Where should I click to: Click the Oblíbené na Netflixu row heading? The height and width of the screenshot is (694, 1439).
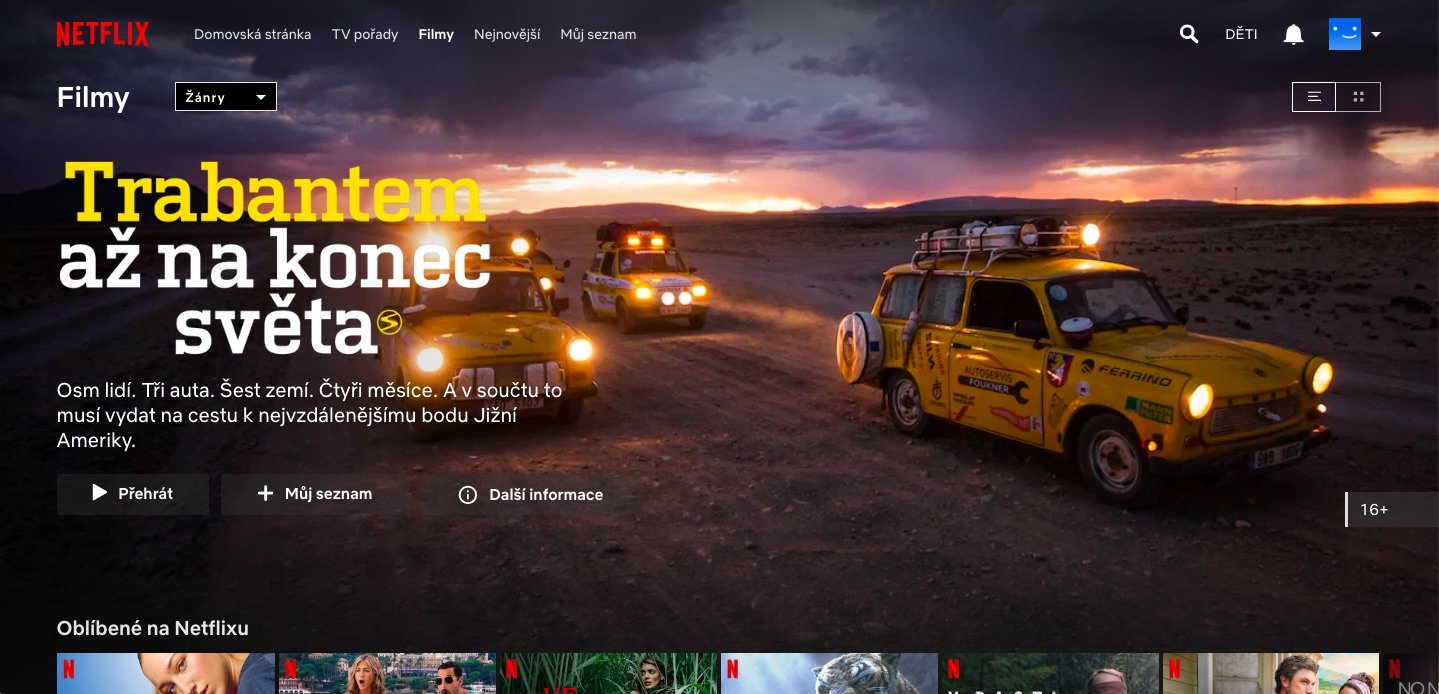point(153,628)
